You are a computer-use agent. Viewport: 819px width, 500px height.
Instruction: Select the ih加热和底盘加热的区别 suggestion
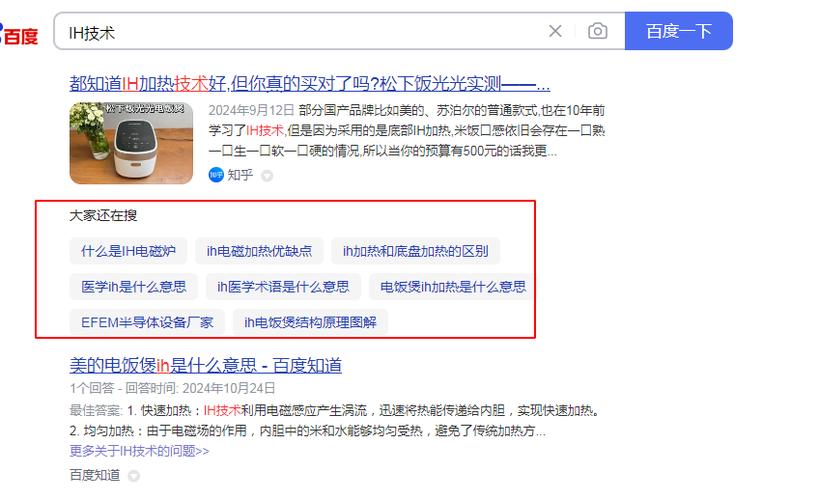pos(415,251)
